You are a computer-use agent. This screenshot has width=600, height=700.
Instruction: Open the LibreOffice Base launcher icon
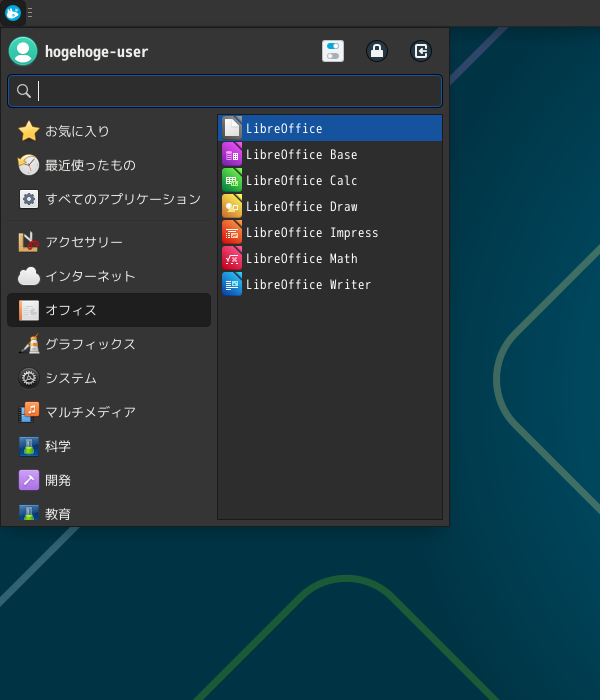(232, 155)
